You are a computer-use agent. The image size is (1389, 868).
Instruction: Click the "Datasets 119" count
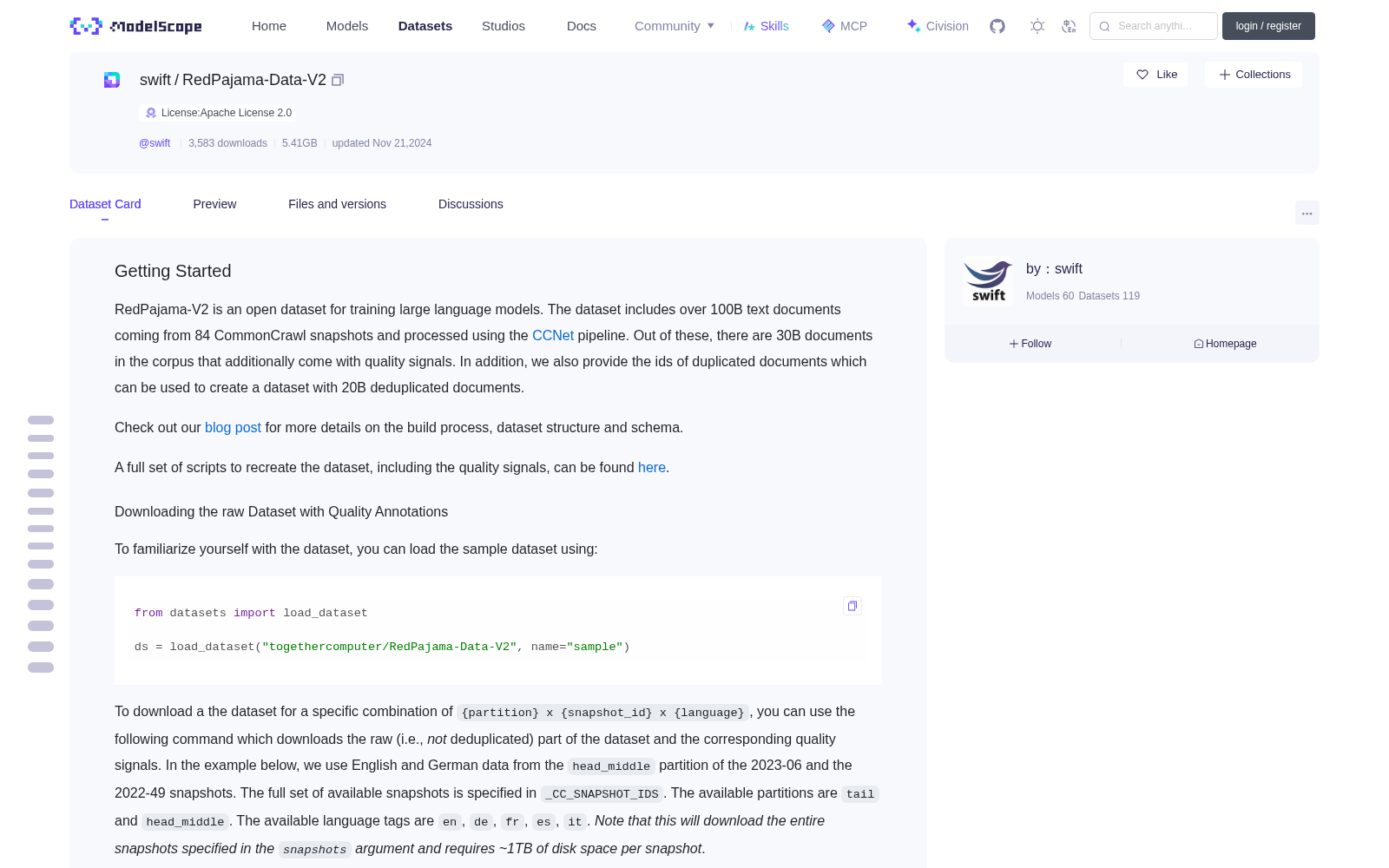(1109, 296)
